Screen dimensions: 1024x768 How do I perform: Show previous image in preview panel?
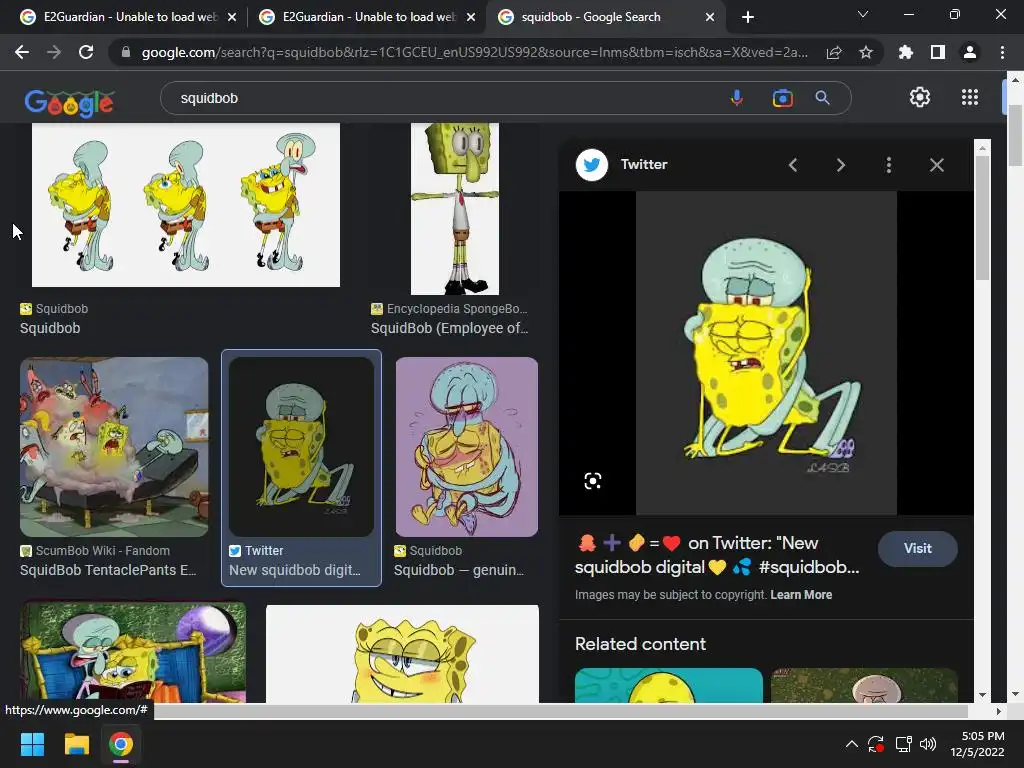pyautogui.click(x=793, y=165)
